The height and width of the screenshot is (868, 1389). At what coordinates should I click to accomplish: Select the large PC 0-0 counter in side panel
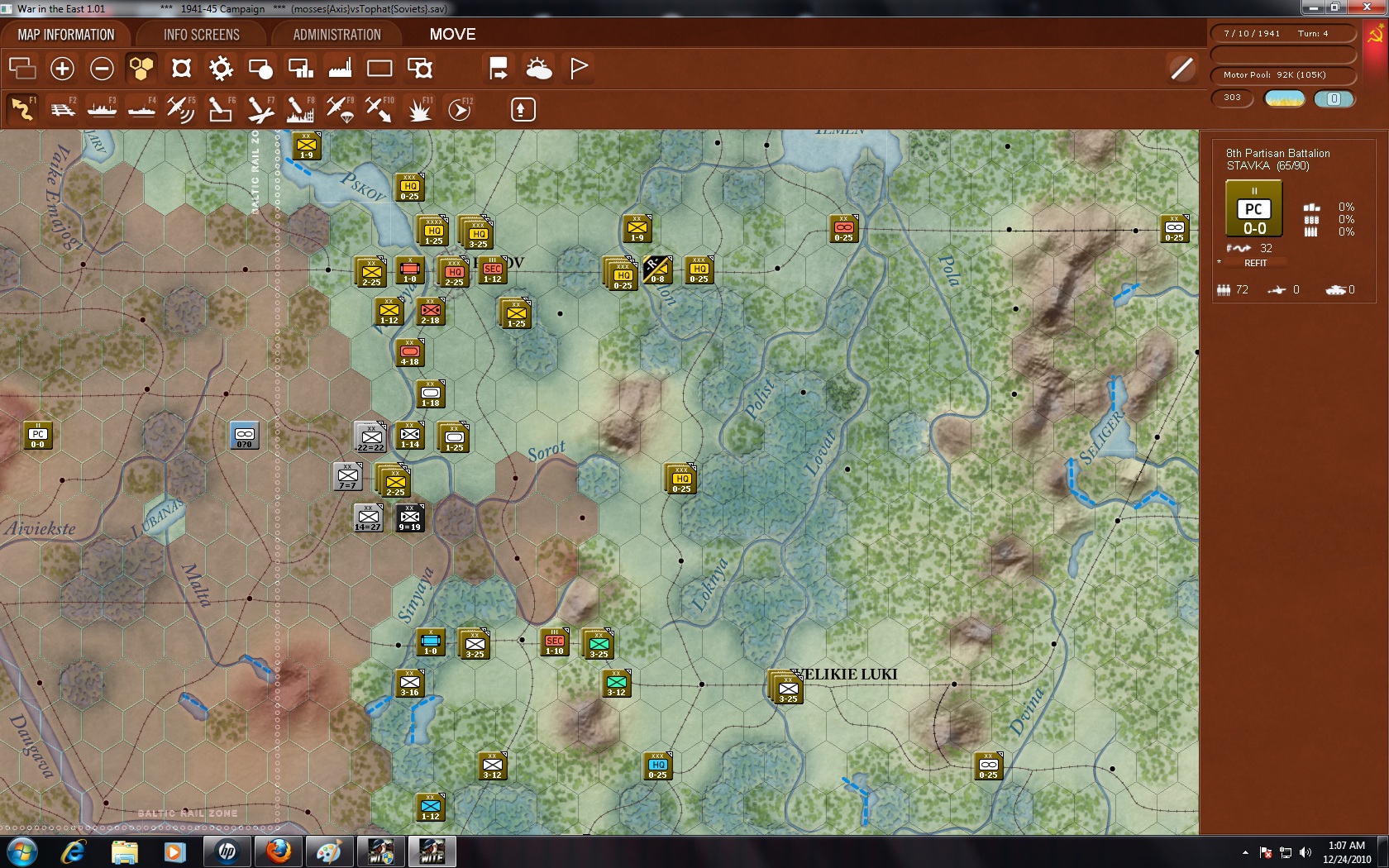click(x=1254, y=208)
